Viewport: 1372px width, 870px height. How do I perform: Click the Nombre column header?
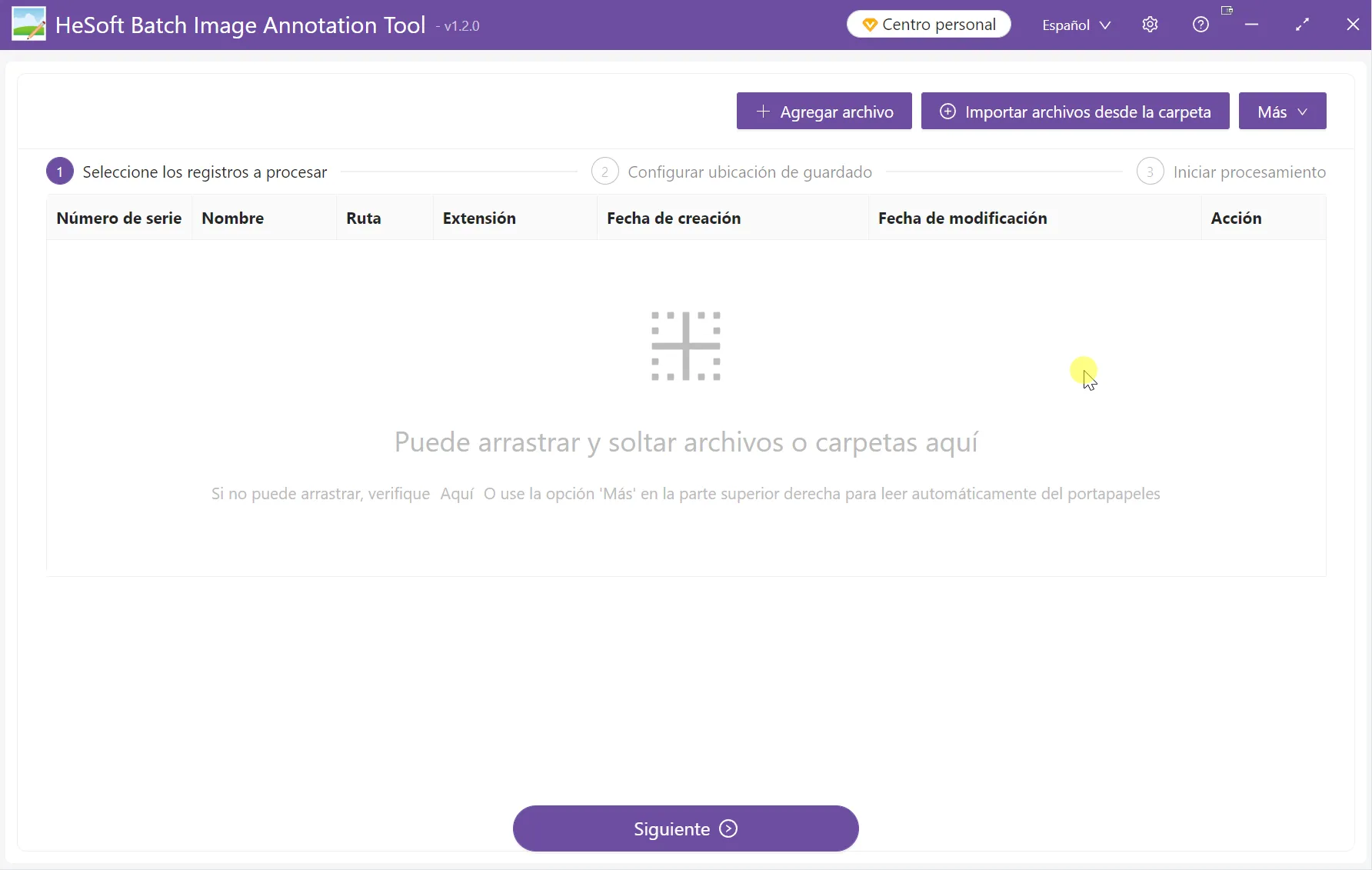[x=233, y=218]
